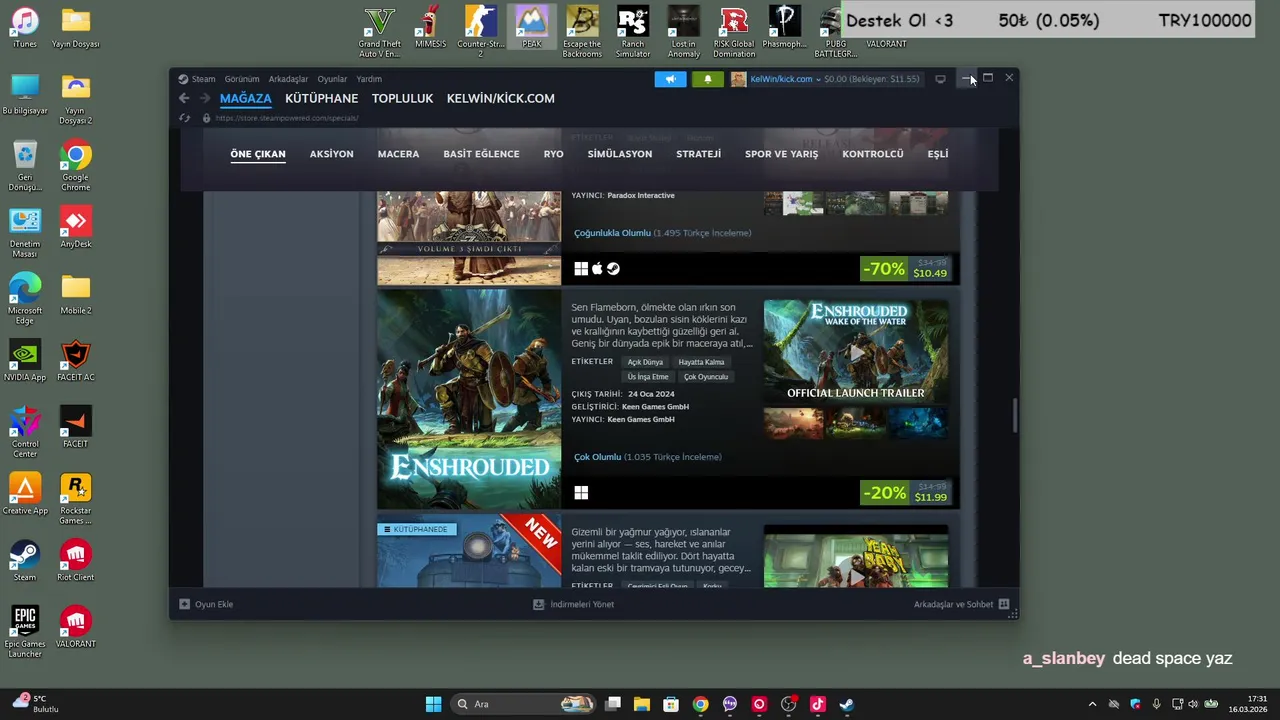The width and height of the screenshot is (1280, 720).
Task: Open Arkadaşlar ve Sohbet panel
Action: (961, 604)
